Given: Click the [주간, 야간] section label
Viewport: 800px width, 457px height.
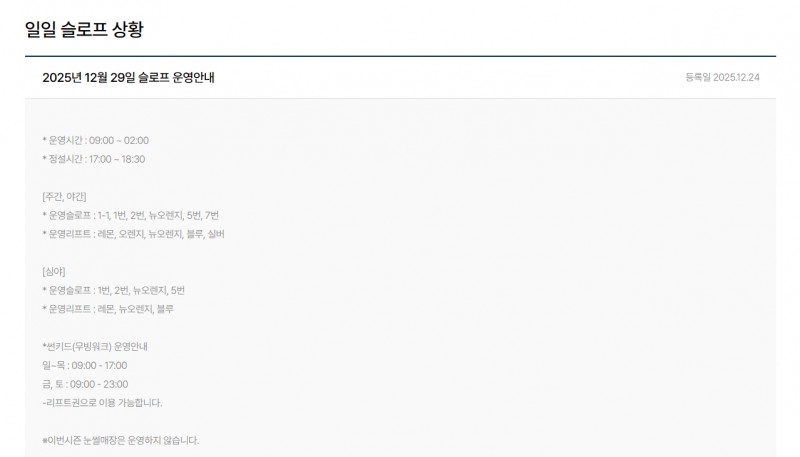Looking at the screenshot, I should point(64,196).
